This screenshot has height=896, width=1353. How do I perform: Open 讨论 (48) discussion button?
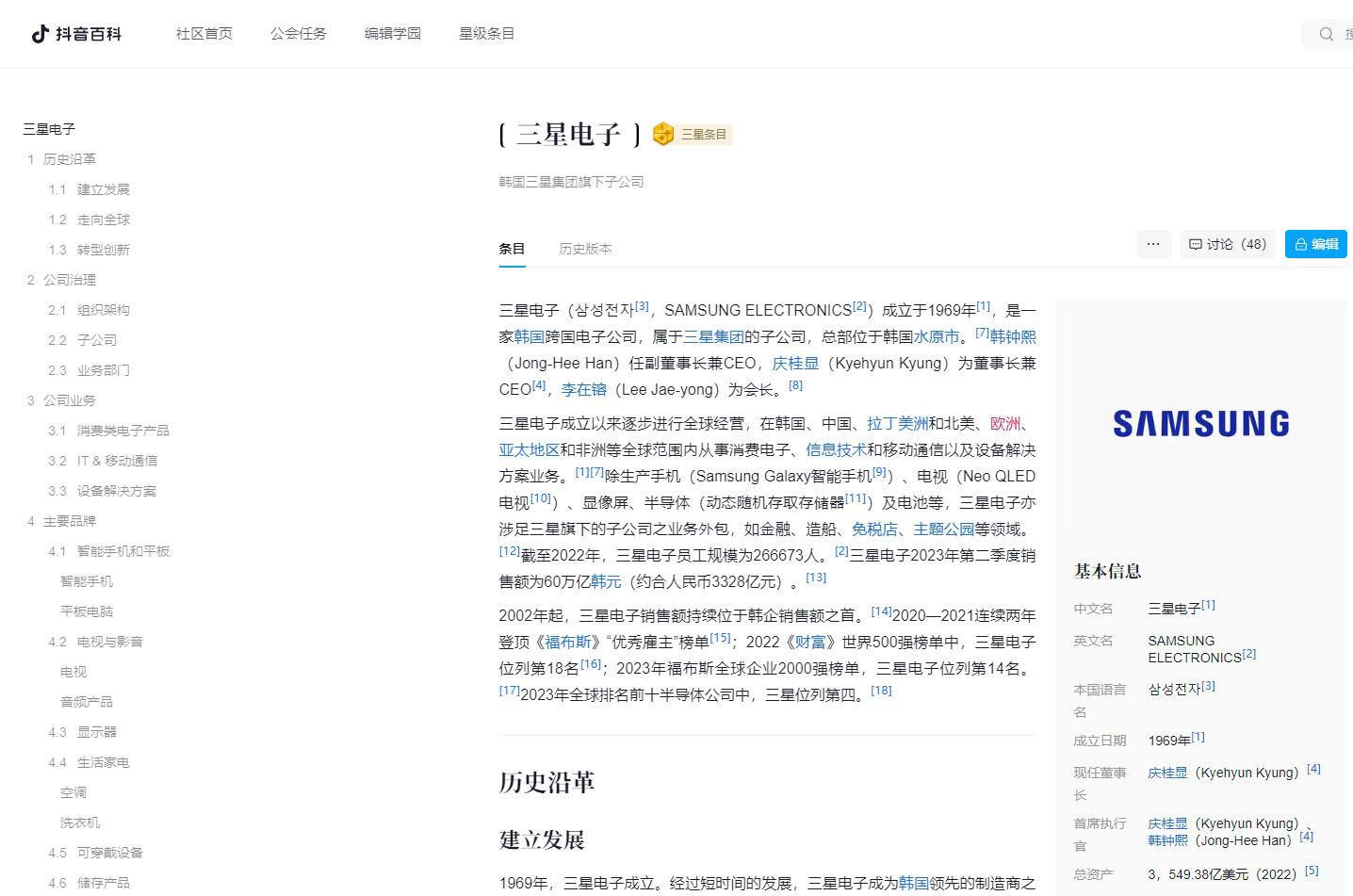(1228, 244)
